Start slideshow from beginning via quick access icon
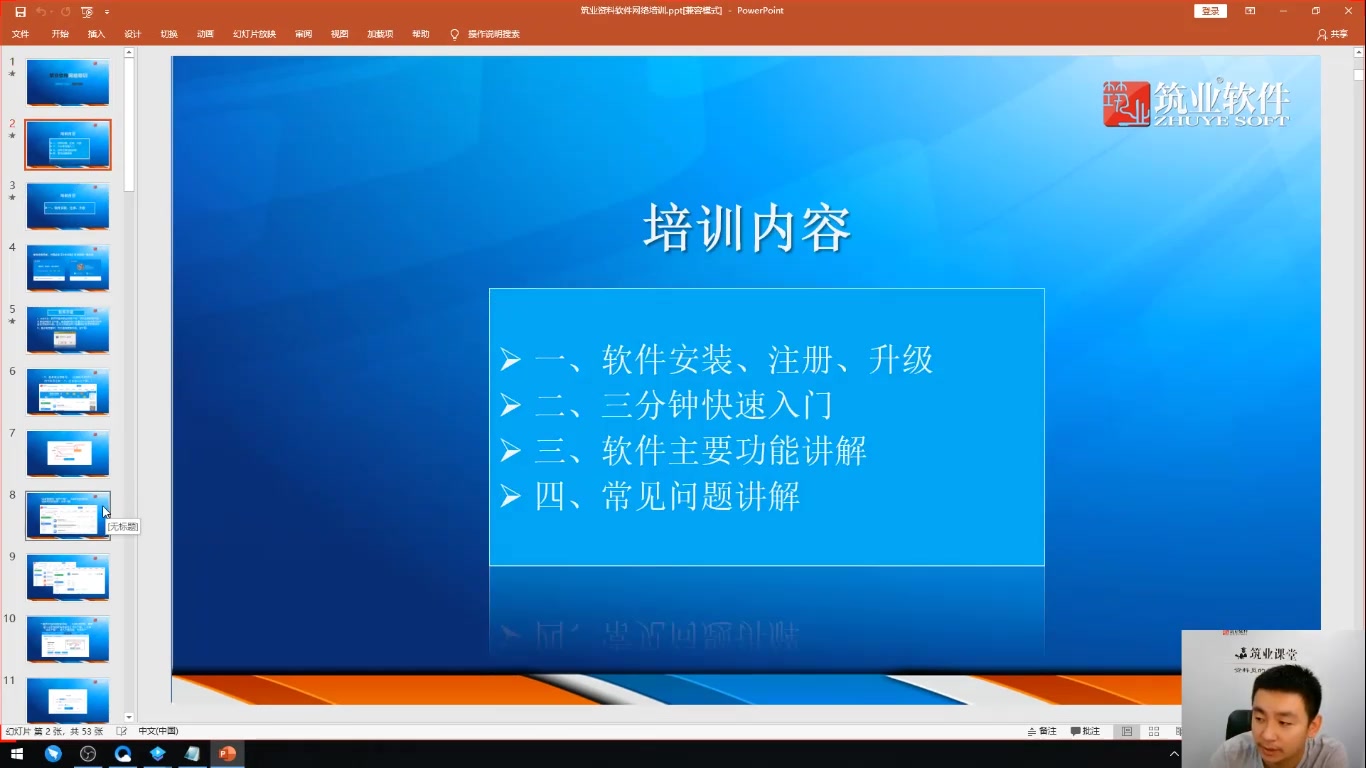1366x768 pixels. [87, 11]
